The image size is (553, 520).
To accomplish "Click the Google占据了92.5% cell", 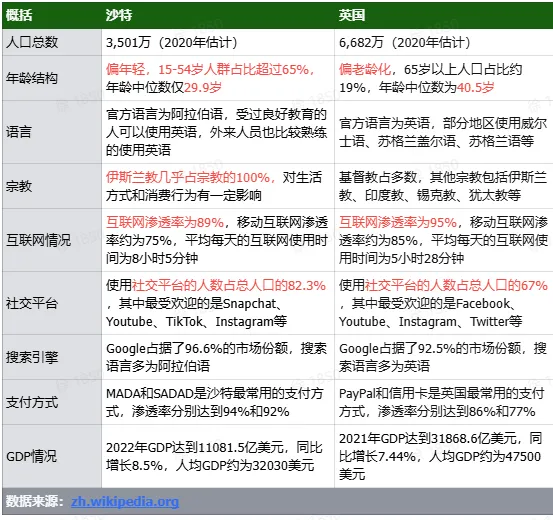I will coord(444,357).
